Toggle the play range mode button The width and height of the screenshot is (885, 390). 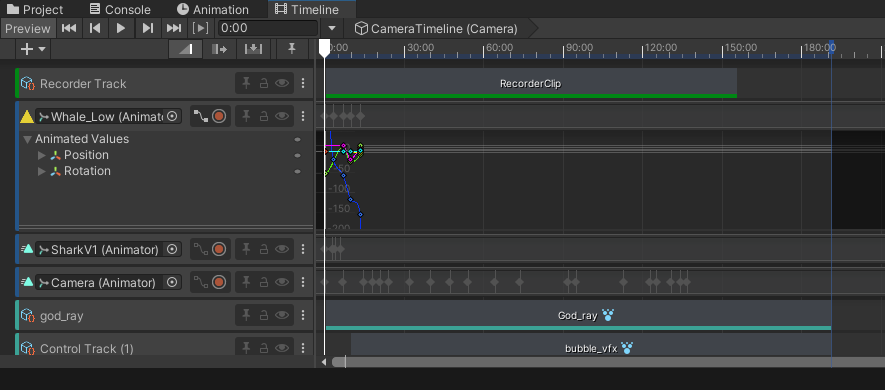tap(200, 28)
